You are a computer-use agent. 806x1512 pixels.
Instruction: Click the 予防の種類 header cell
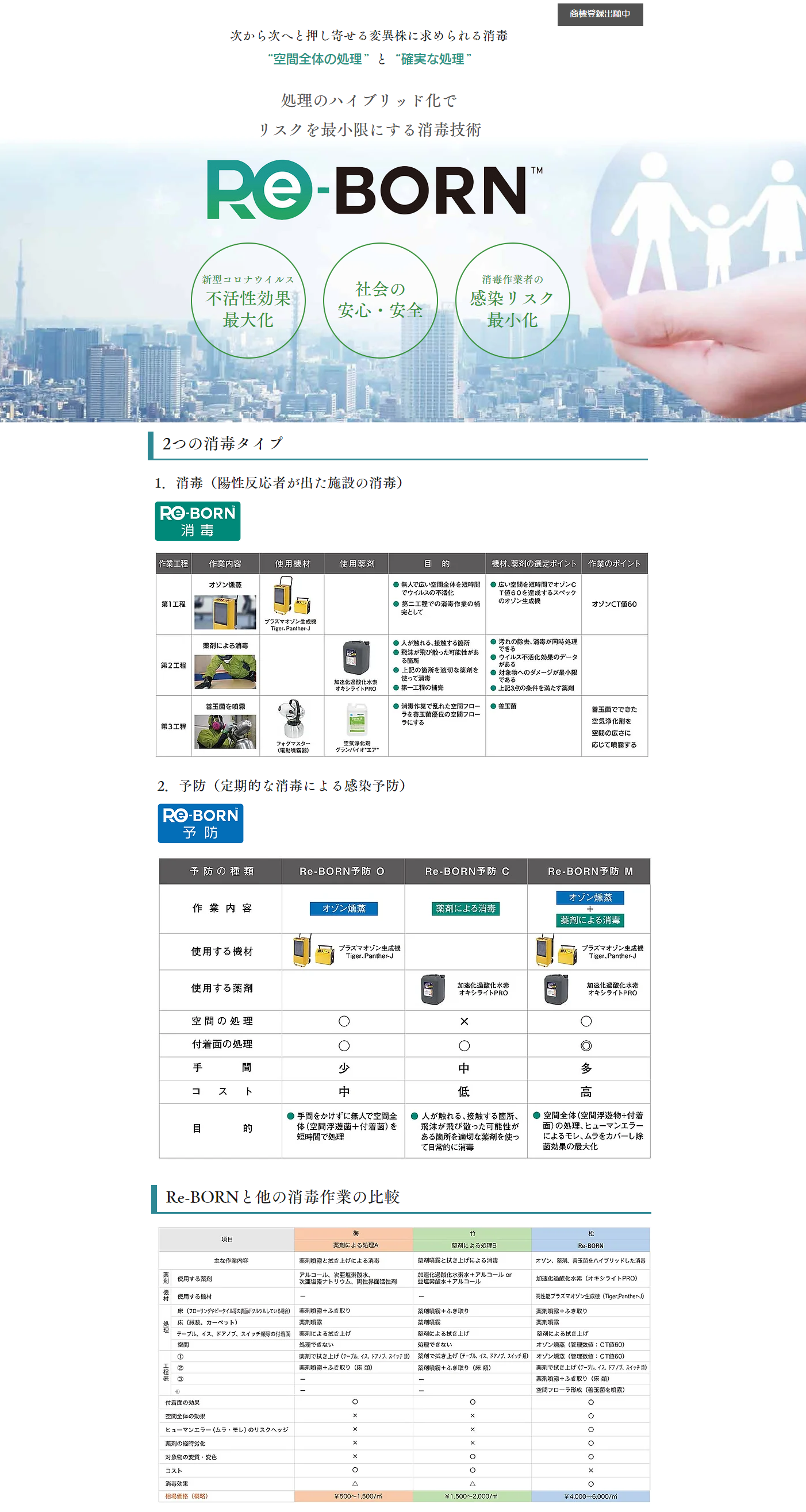[221, 872]
